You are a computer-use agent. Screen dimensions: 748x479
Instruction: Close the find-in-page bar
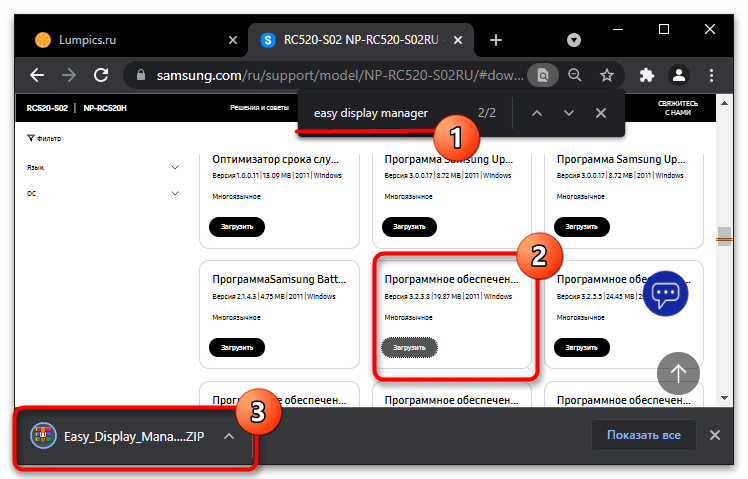(601, 113)
